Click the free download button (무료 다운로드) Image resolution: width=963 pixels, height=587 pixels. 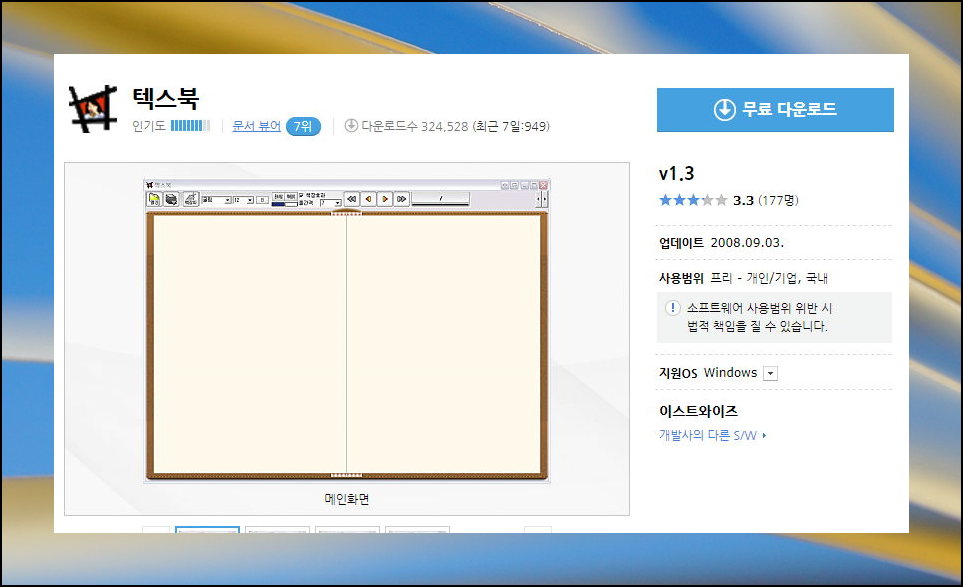click(775, 109)
